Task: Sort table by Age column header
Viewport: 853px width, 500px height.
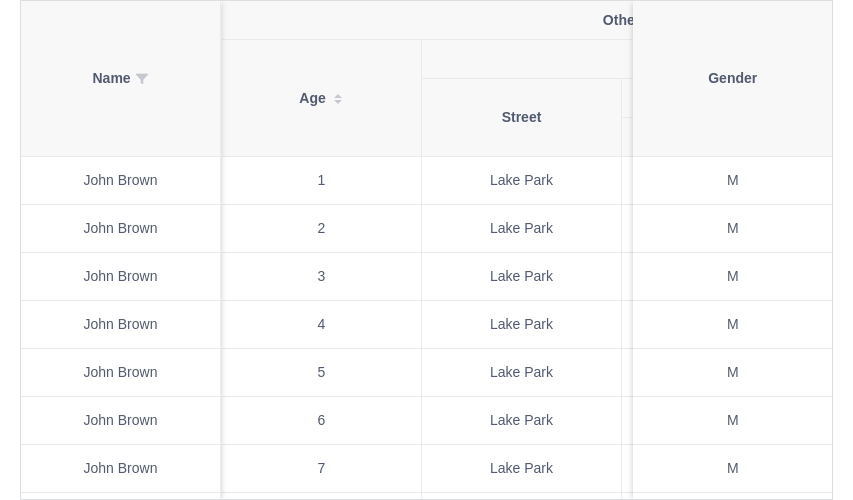Action: (321, 98)
